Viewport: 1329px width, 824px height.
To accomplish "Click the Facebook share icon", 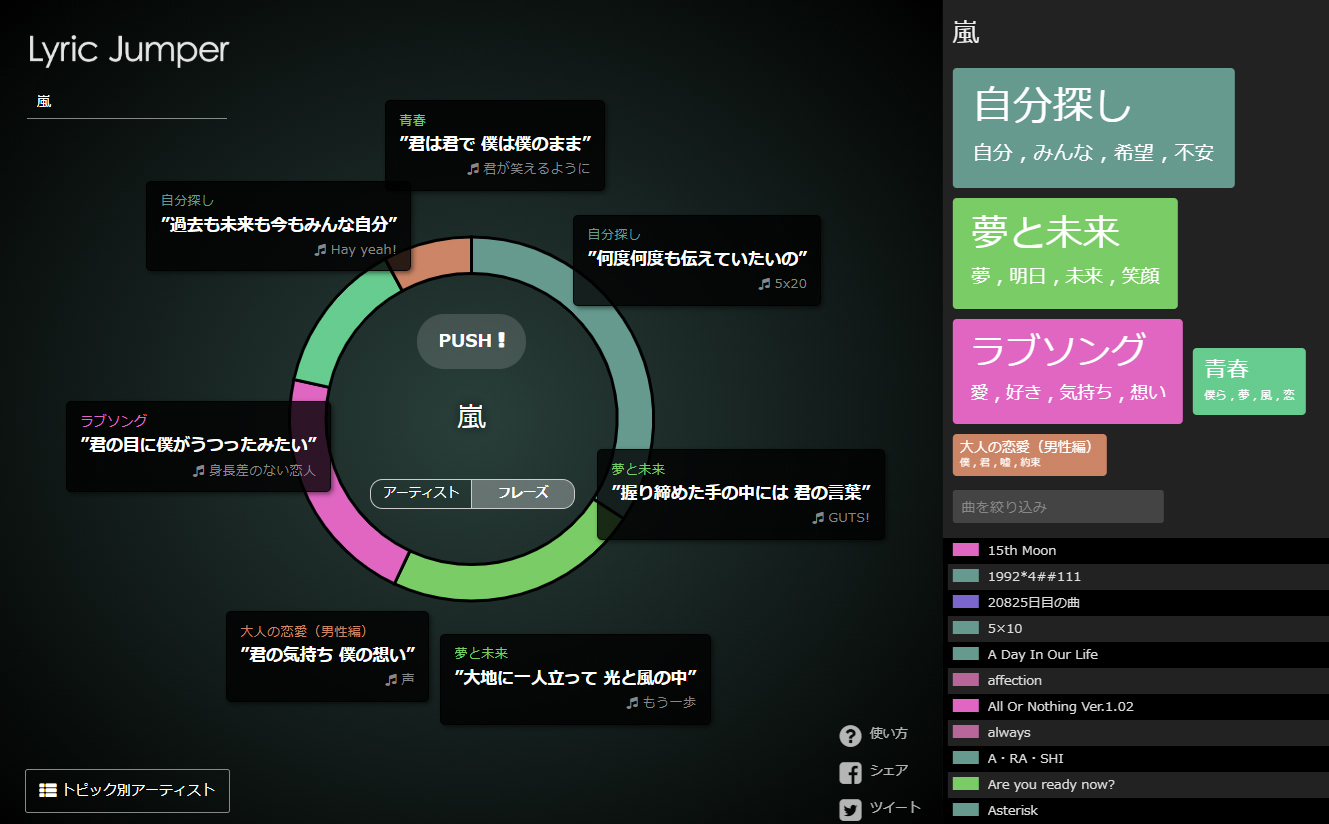I will pyautogui.click(x=850, y=773).
